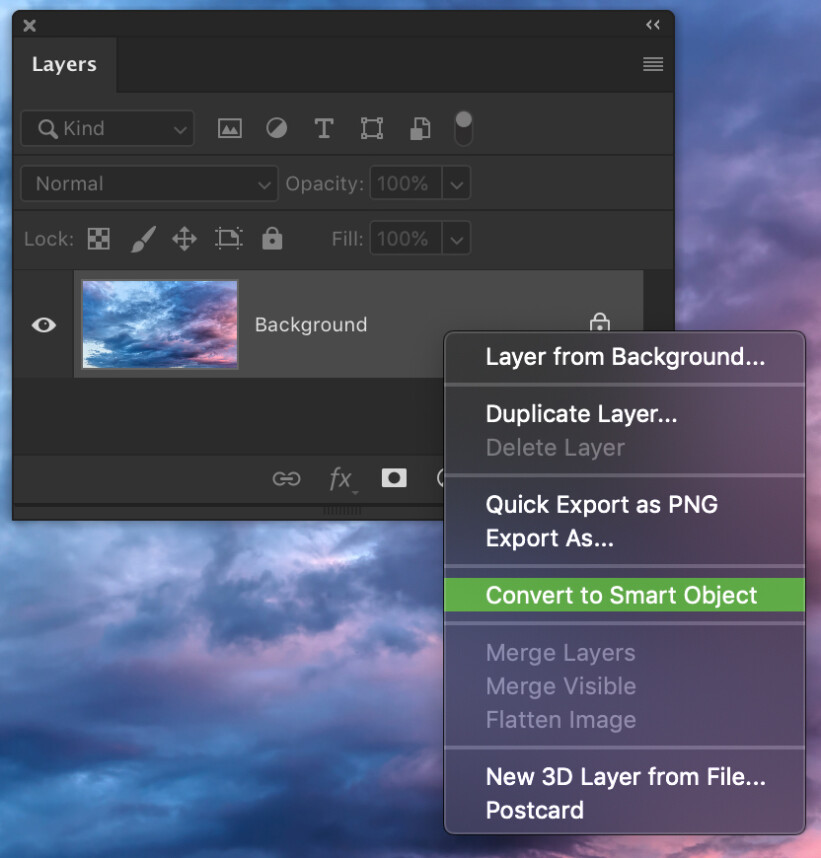Select the smart objects filter icon
This screenshot has width=821, height=858.
pyautogui.click(x=419, y=128)
